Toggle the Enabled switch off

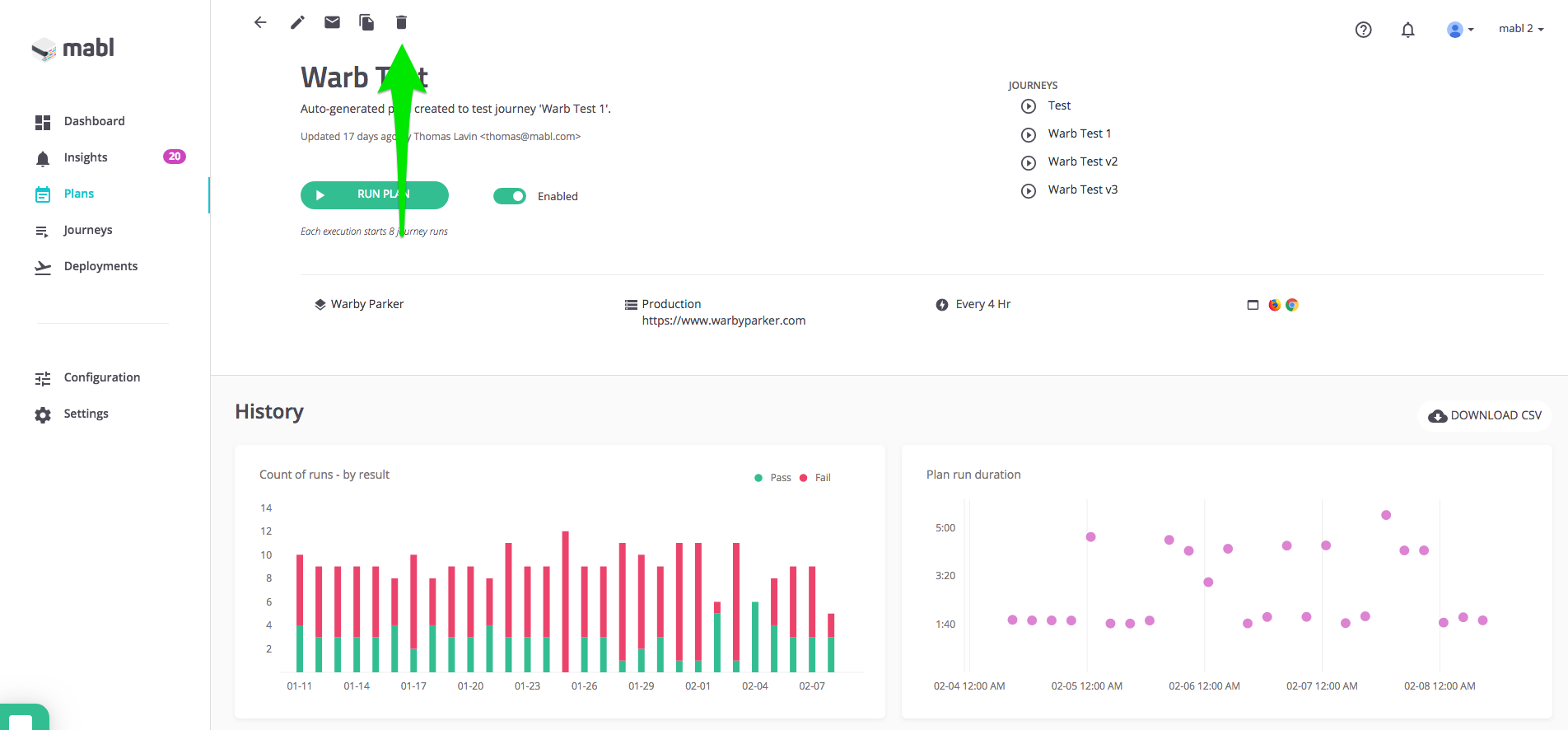click(510, 196)
